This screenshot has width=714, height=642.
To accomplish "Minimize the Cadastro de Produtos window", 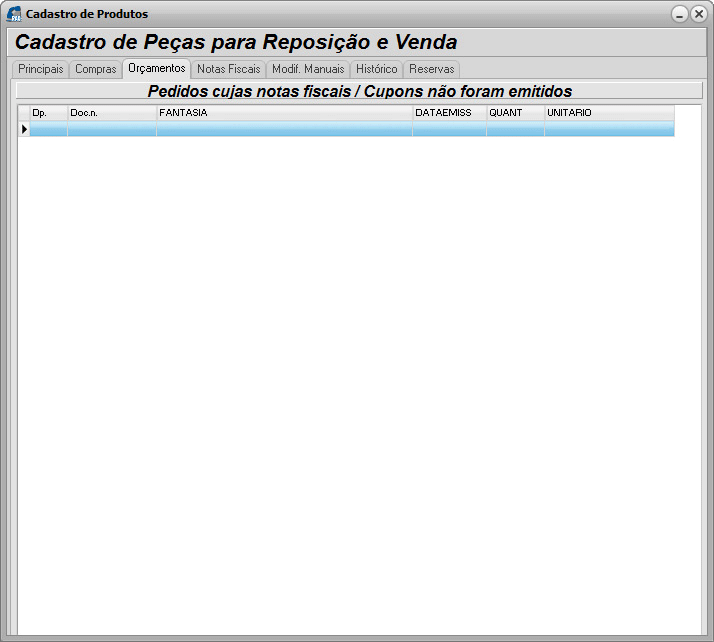I will point(679,14).
